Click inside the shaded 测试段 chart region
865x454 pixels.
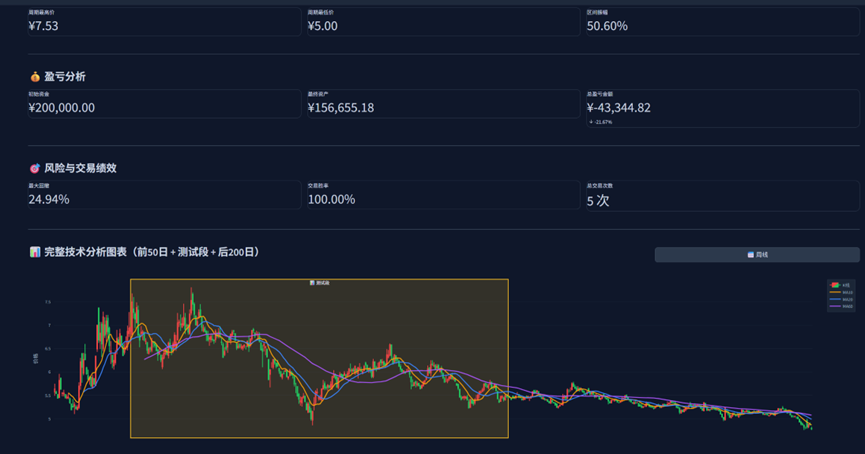tap(319, 358)
